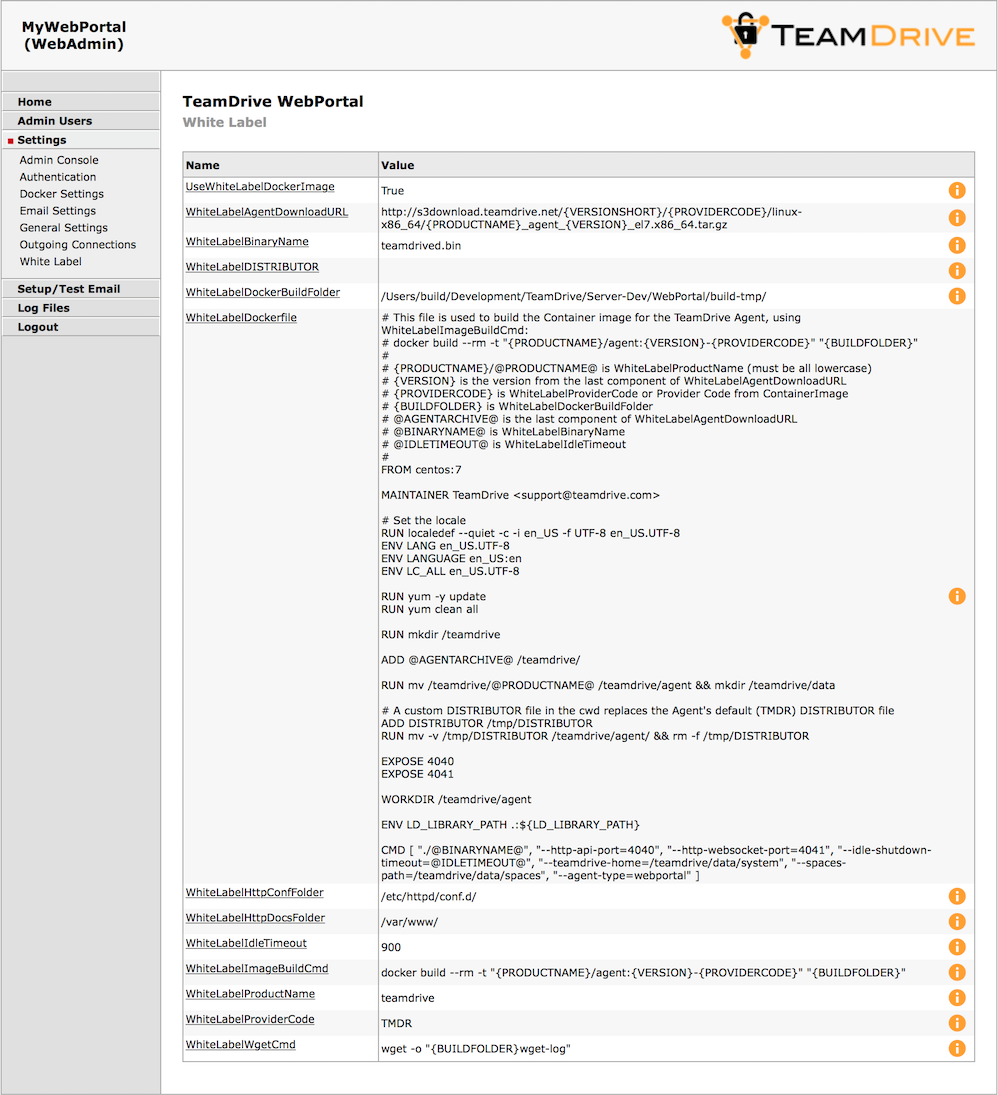Edit the WhiteLabelDockerBuildFolder setting

(263, 292)
